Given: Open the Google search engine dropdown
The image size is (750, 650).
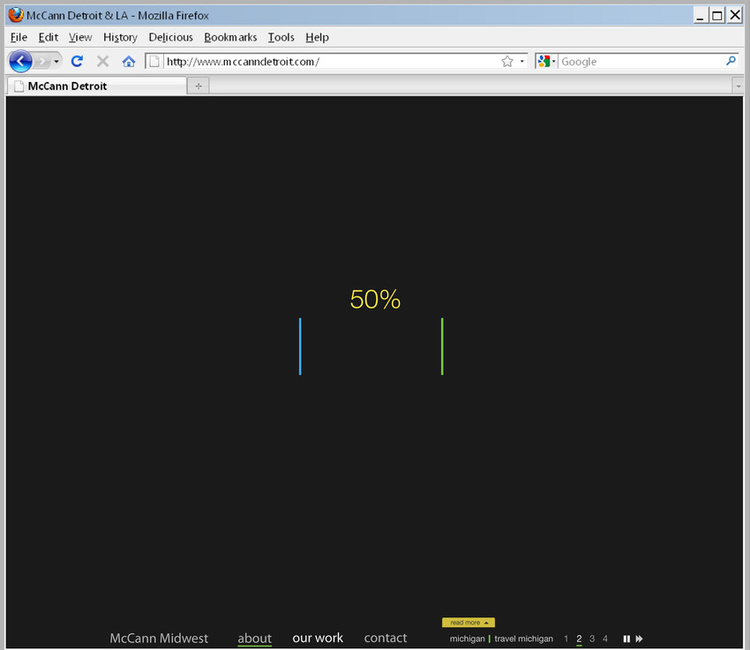Looking at the screenshot, I should coord(547,62).
